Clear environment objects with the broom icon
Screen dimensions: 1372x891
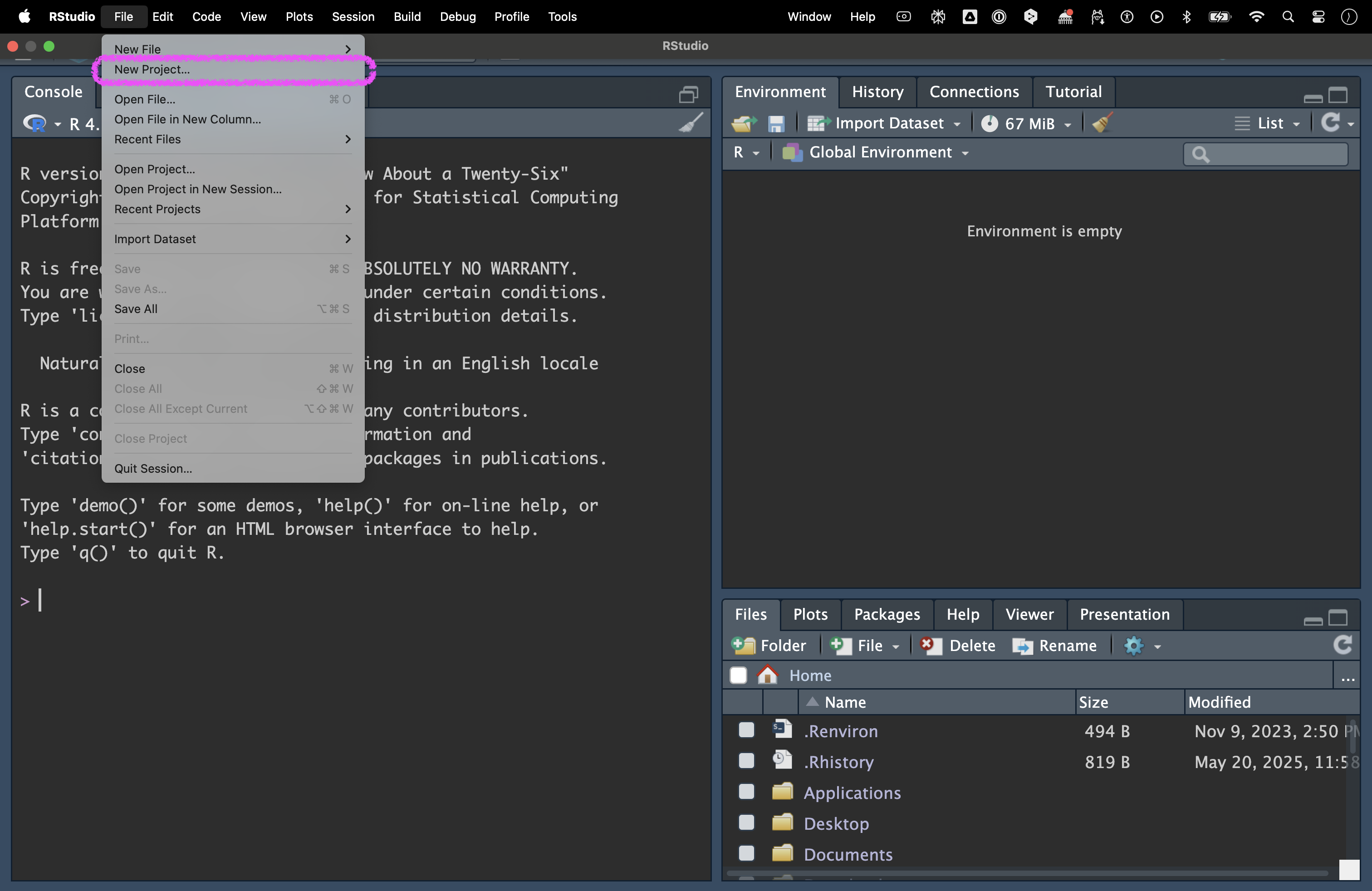[x=1102, y=123]
